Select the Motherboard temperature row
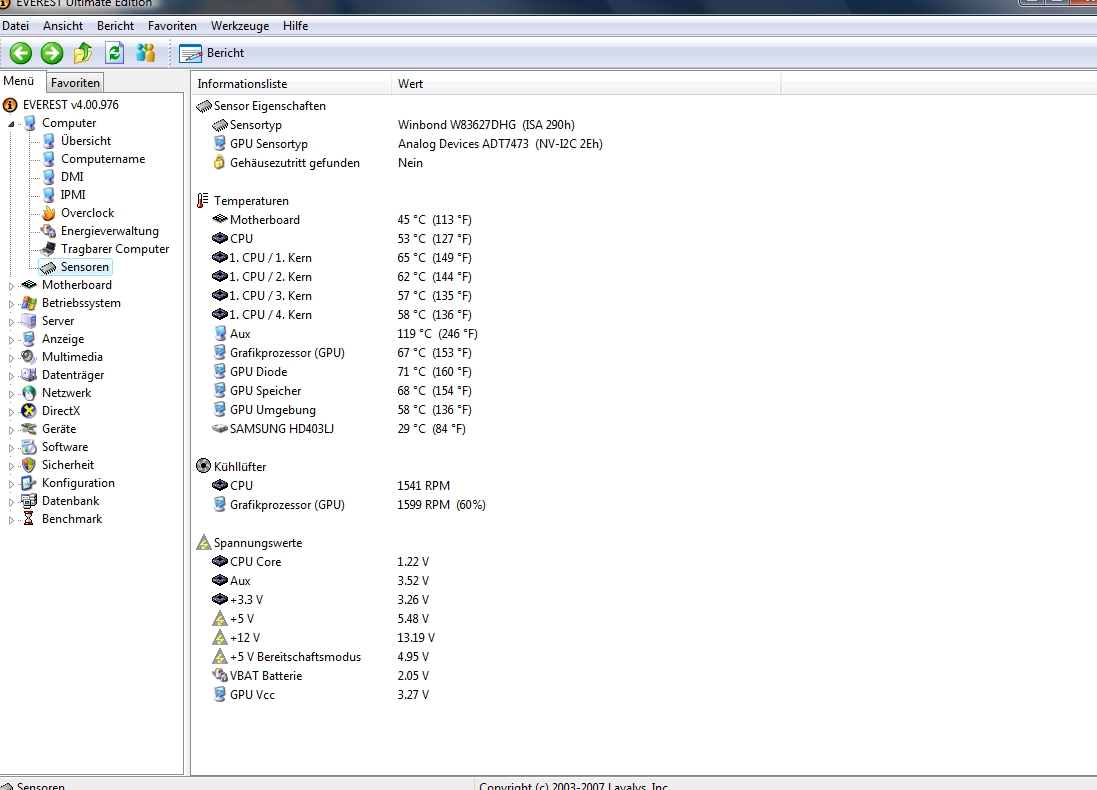 (x=343, y=220)
